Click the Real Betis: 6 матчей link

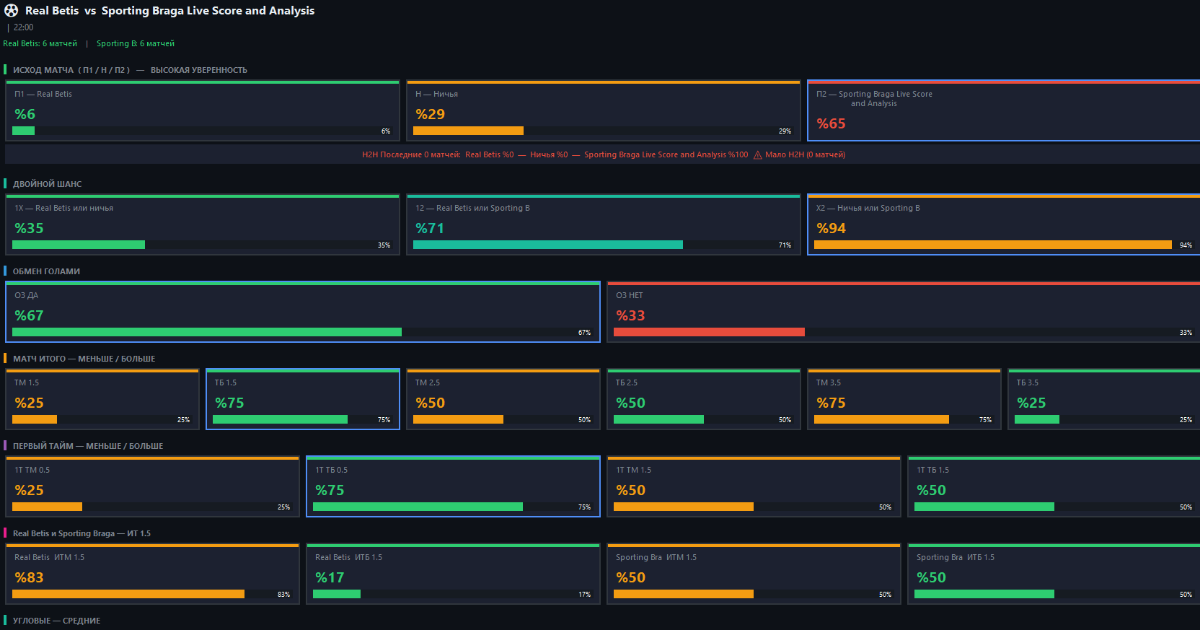pyautogui.click(x=40, y=44)
